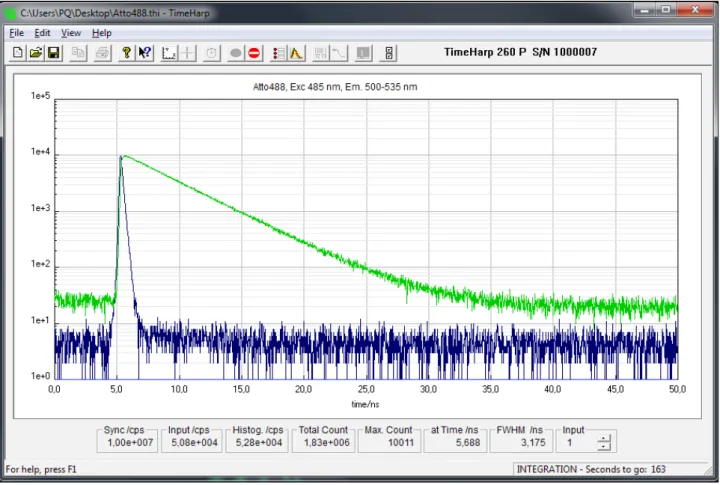Click the 25,0 x-axis tick label
This screenshot has width=720, height=485.
click(x=366, y=389)
